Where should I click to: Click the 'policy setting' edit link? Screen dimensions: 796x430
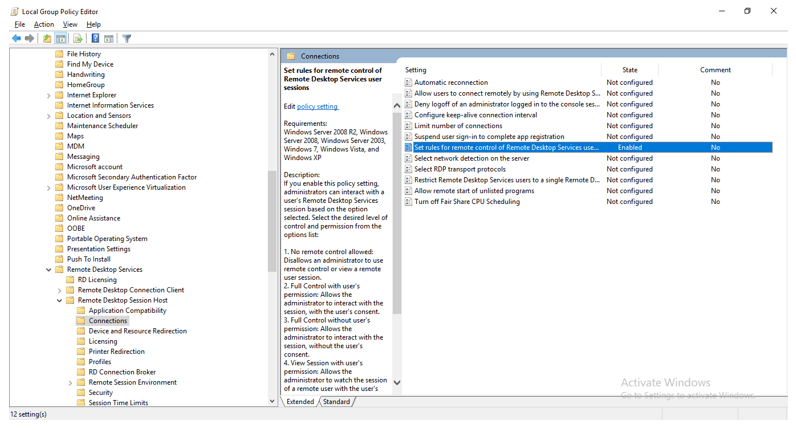(x=317, y=106)
